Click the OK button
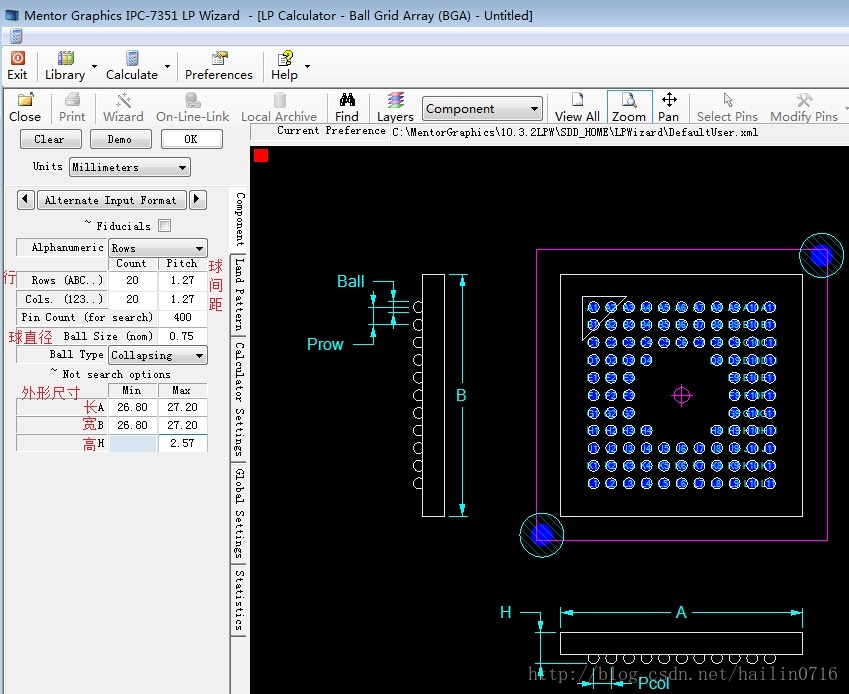The image size is (849, 694). pos(192,139)
